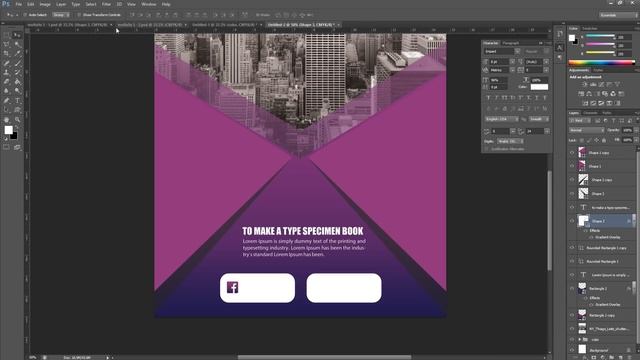The height and width of the screenshot is (360, 640).
Task: Switch to the Paths tab
Action: (x=607, y=113)
